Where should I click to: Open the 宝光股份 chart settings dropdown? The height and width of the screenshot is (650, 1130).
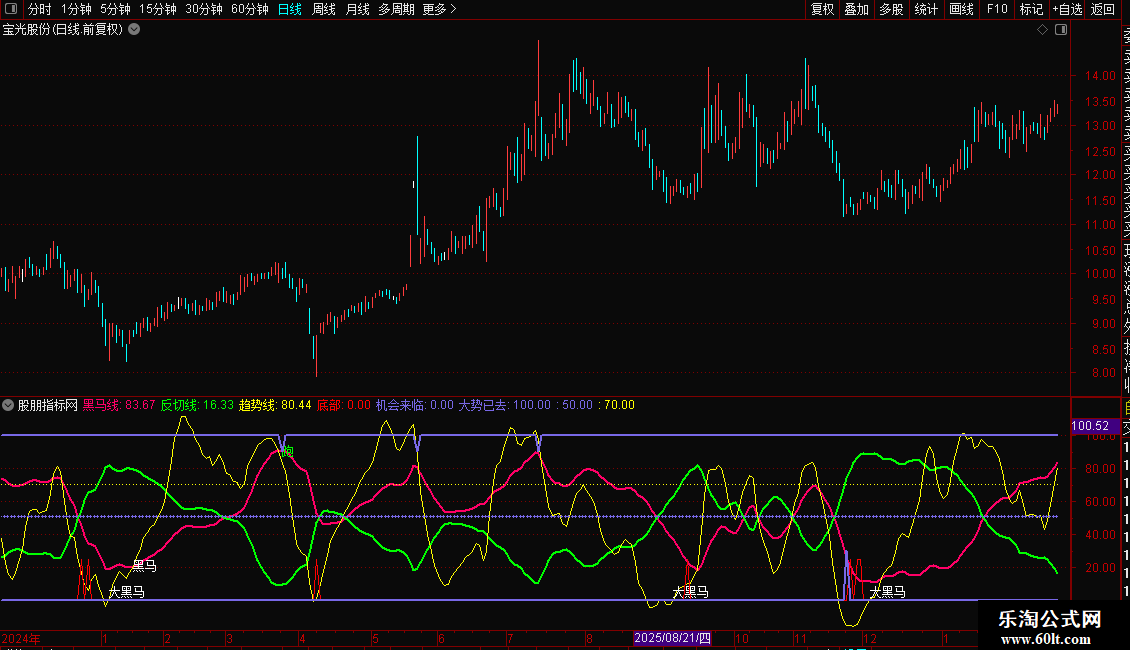(134, 30)
